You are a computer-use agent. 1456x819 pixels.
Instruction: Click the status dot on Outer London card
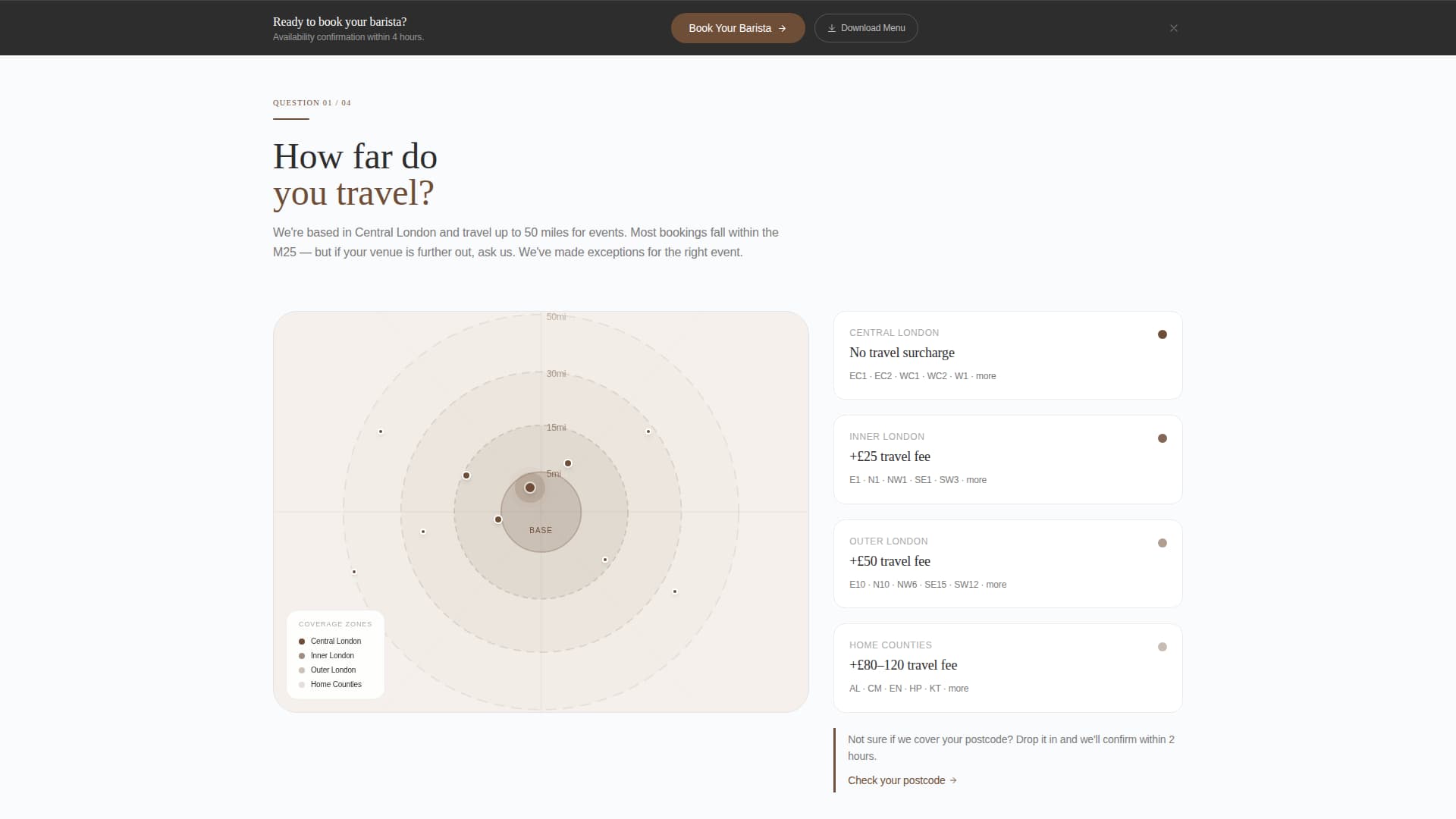pos(1163,542)
